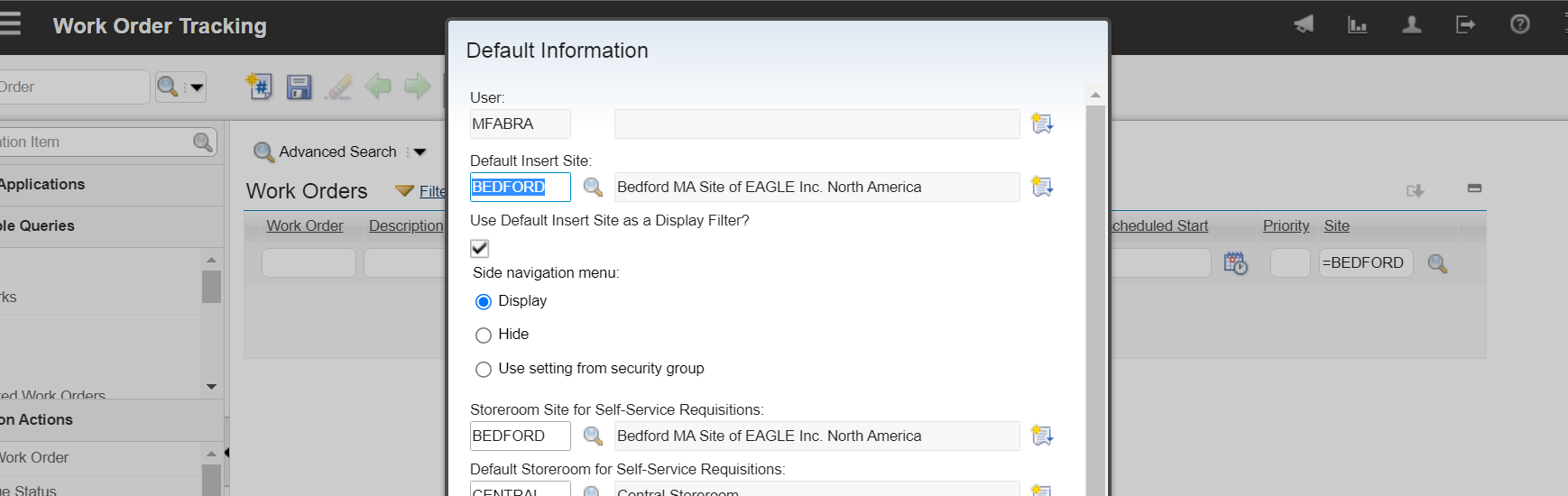Click detail menu icon next to User field
1568x496 pixels.
pyautogui.click(x=1042, y=124)
